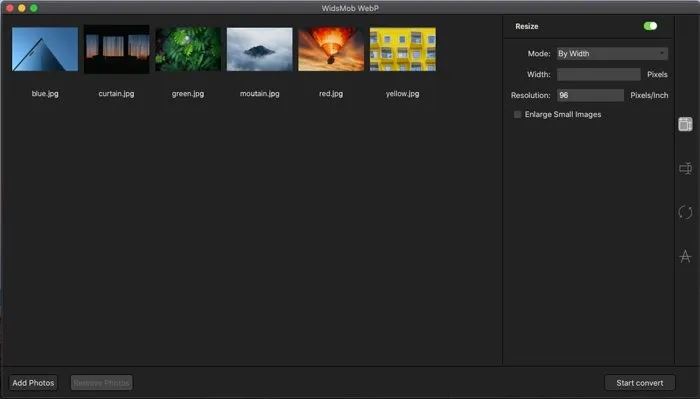Click the green.jpg file name

[x=188, y=93]
